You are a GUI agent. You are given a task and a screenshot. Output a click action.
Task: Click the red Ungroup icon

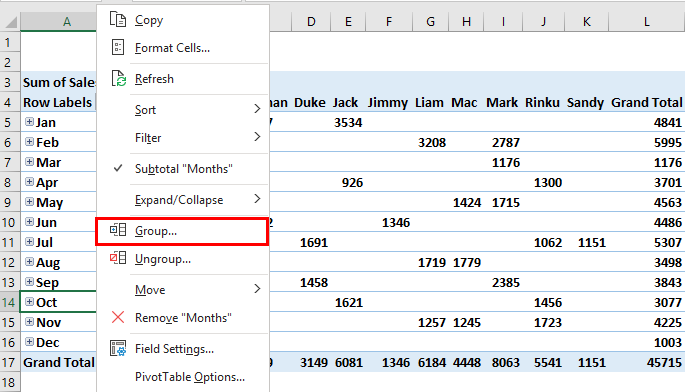pos(118,258)
